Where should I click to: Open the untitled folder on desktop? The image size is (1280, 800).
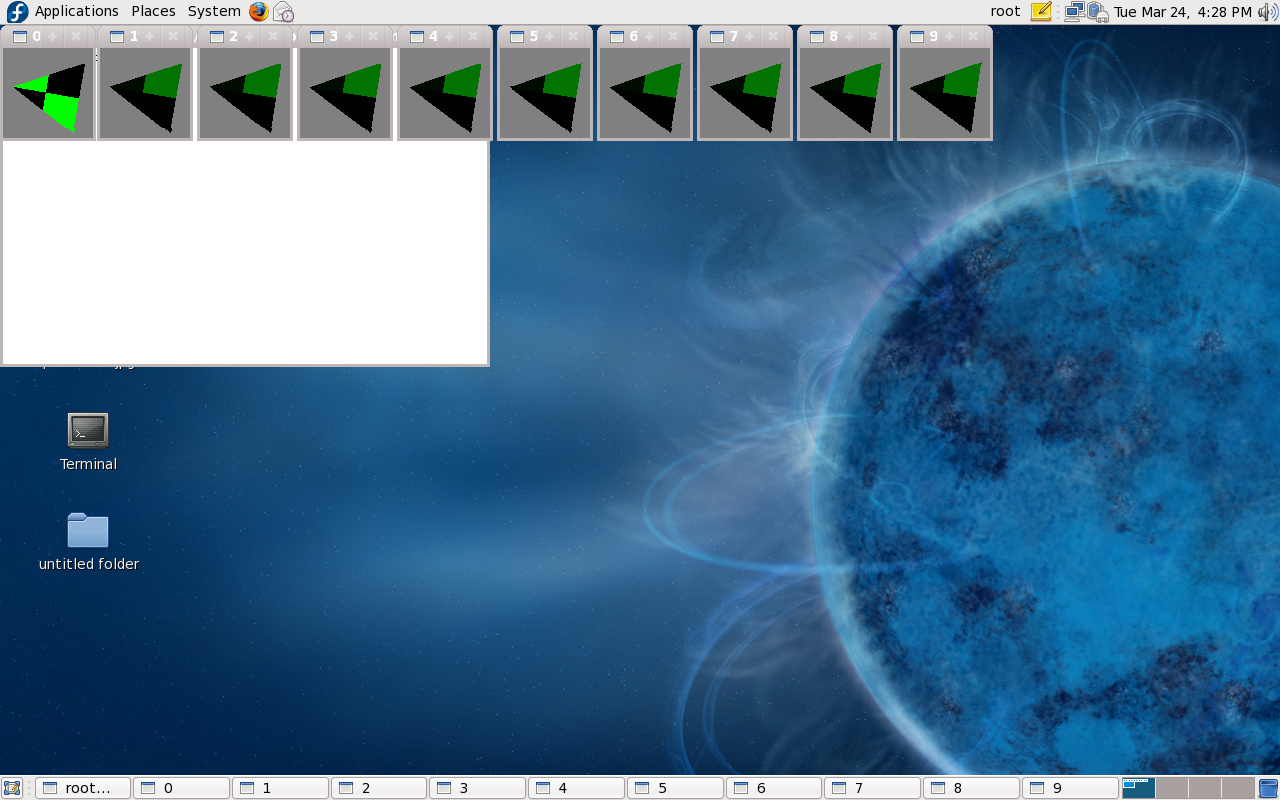[88, 530]
